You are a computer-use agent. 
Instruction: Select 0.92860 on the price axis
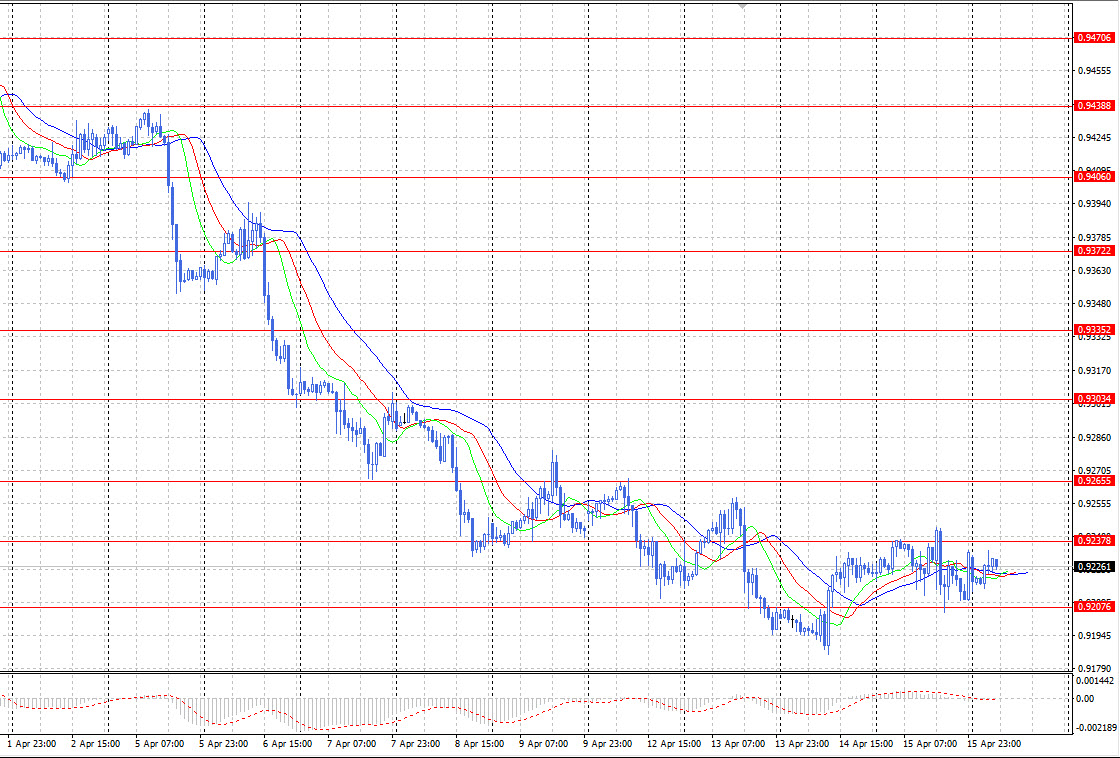click(1094, 437)
